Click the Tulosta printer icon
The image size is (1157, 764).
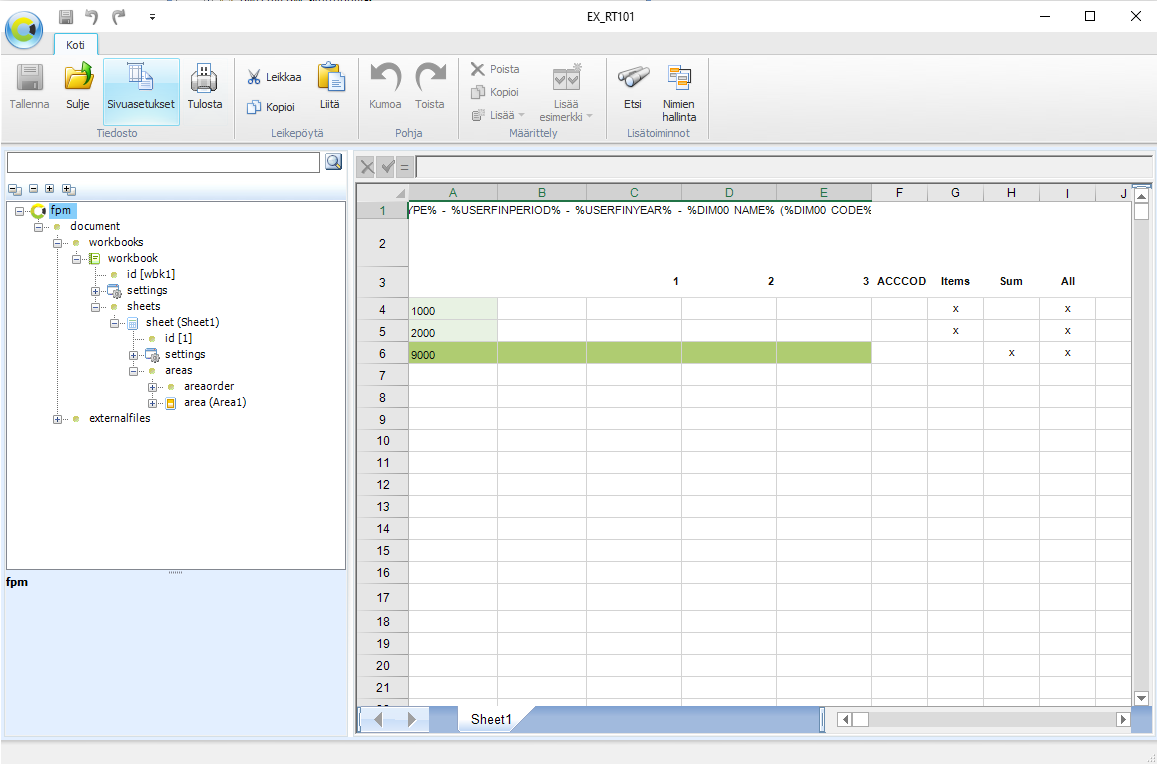pos(204,78)
